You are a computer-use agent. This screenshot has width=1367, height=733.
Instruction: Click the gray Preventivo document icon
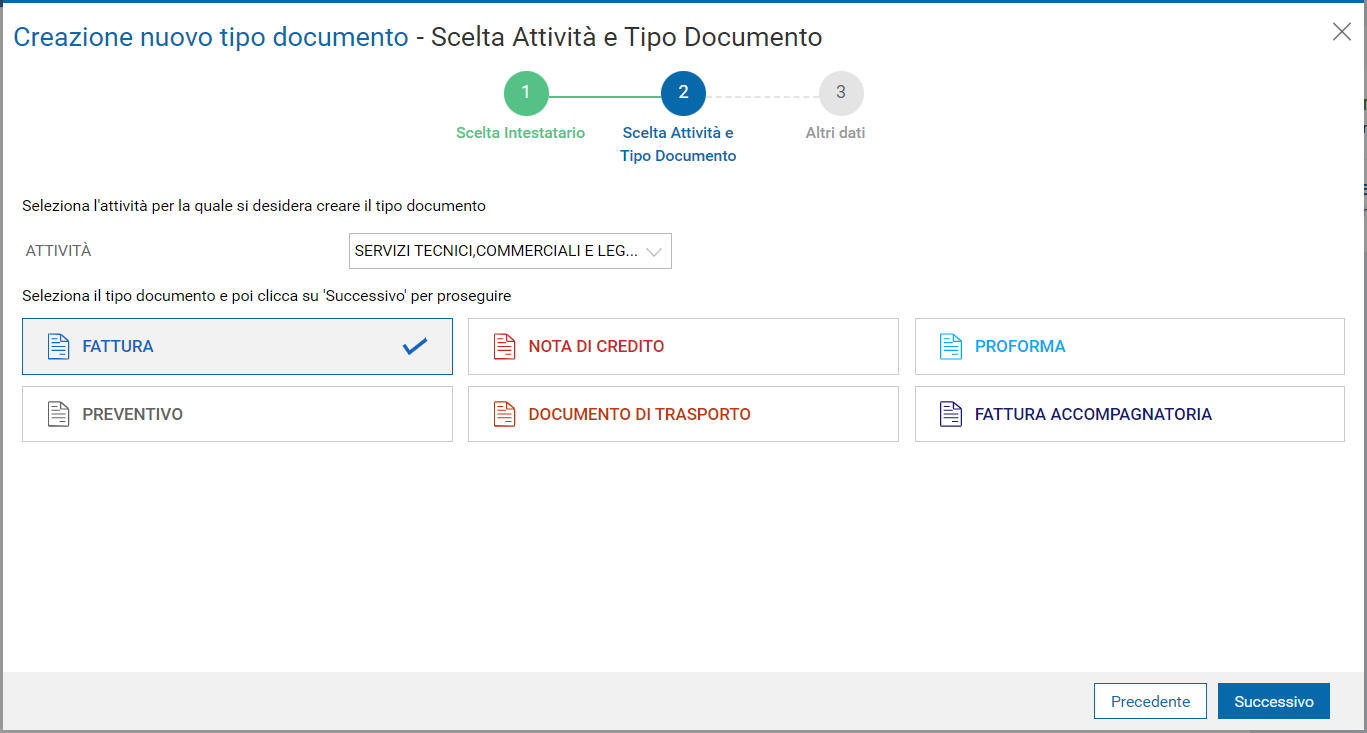[x=59, y=414]
